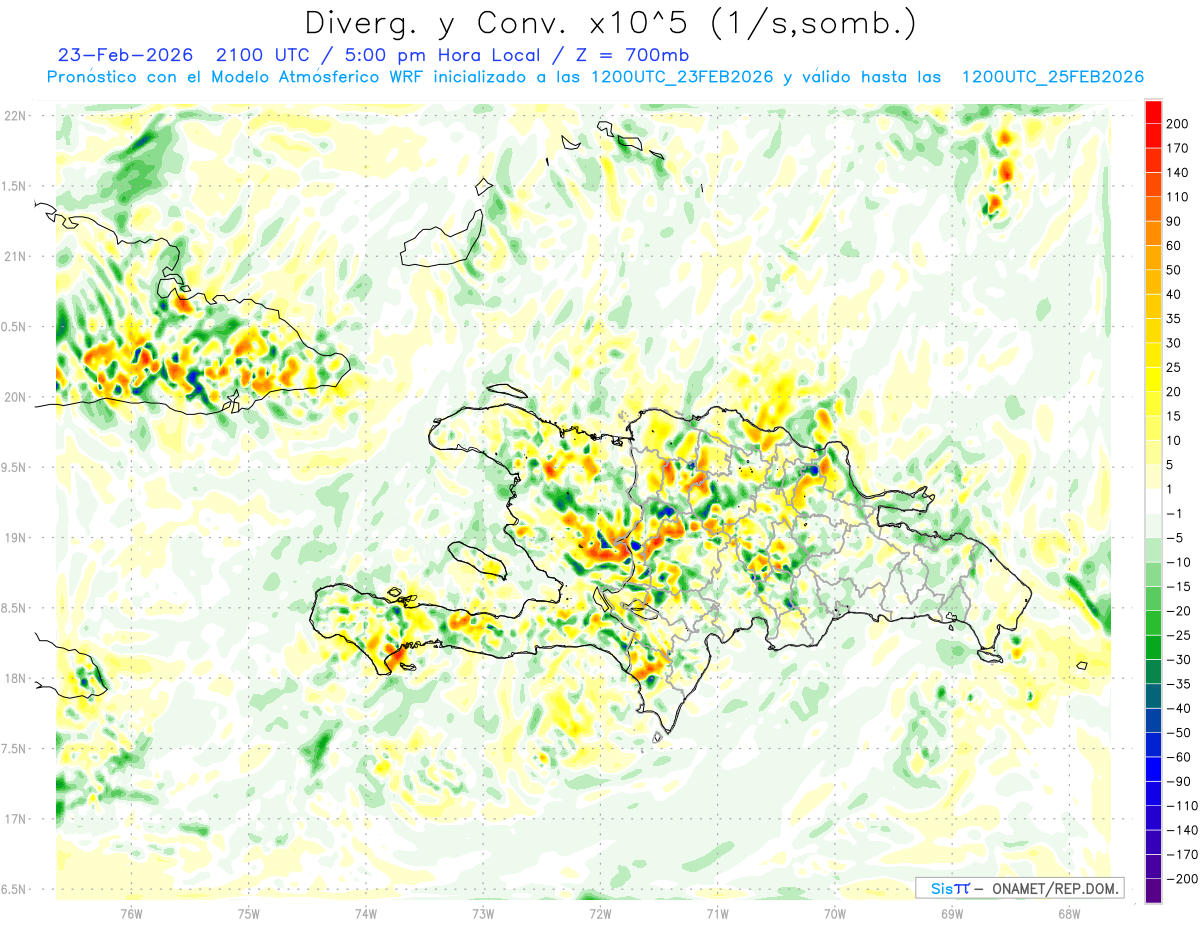1200x927 pixels.
Task: Click the positive 90 colorbar value
Action: 1175,221
